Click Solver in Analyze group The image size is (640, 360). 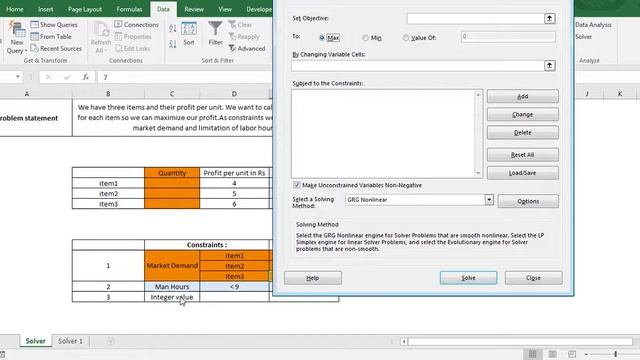pos(584,36)
